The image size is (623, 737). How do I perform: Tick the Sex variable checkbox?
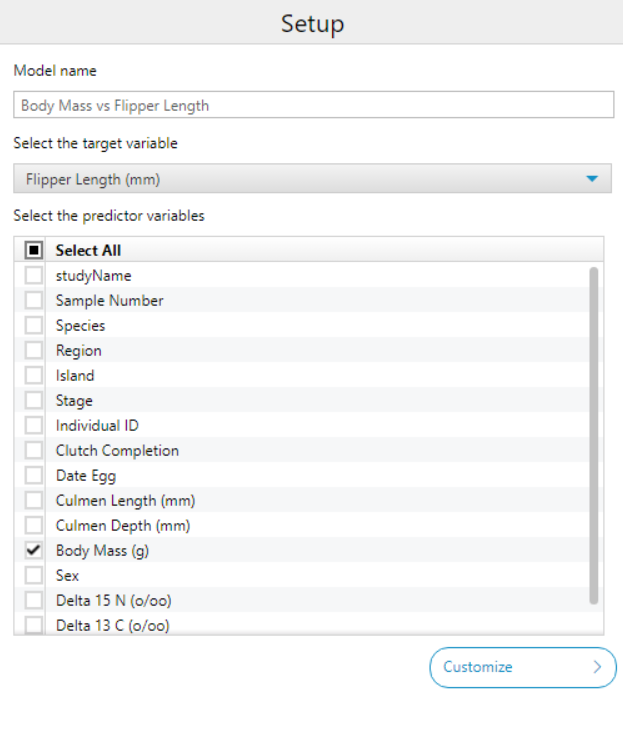[34, 576]
